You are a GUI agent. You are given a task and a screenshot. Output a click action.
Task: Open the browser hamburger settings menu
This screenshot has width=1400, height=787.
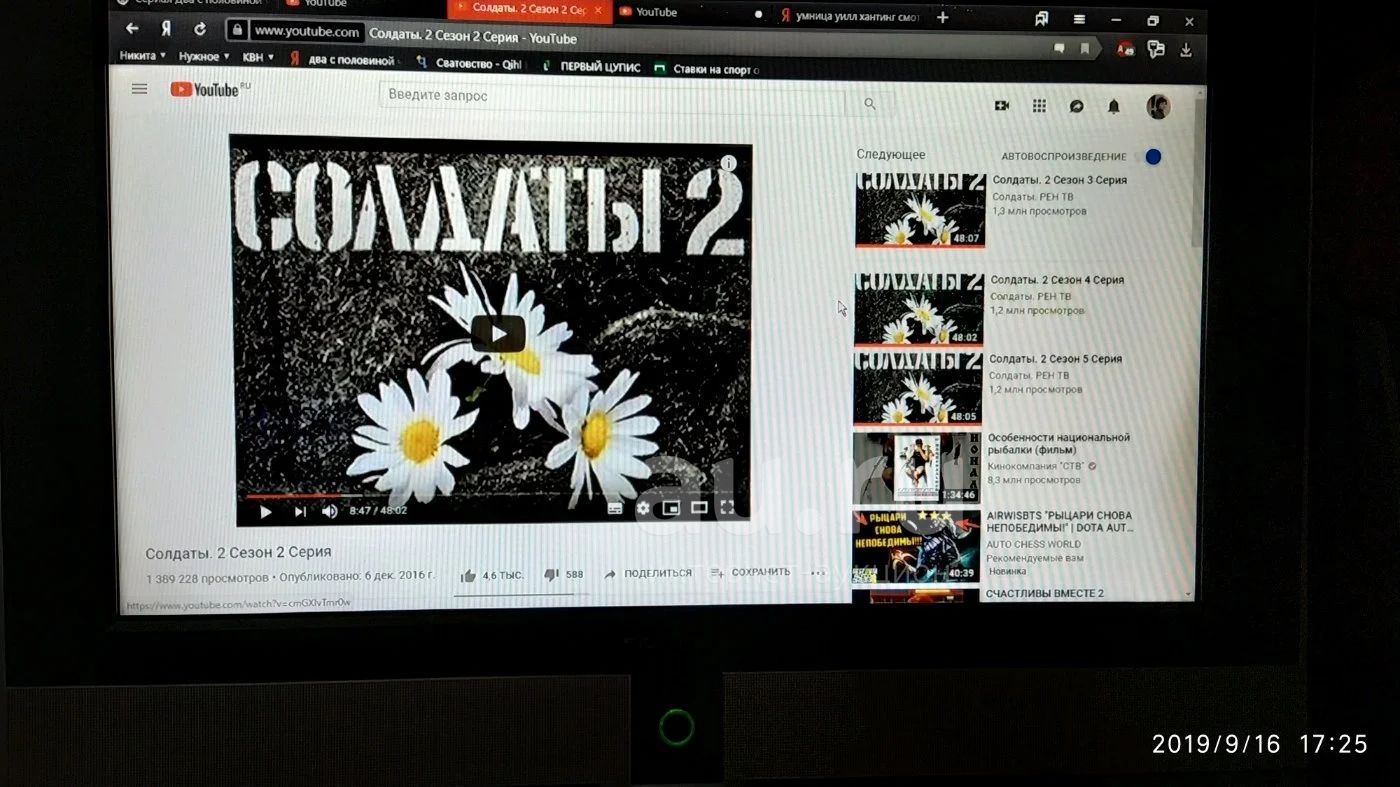pos(1079,19)
